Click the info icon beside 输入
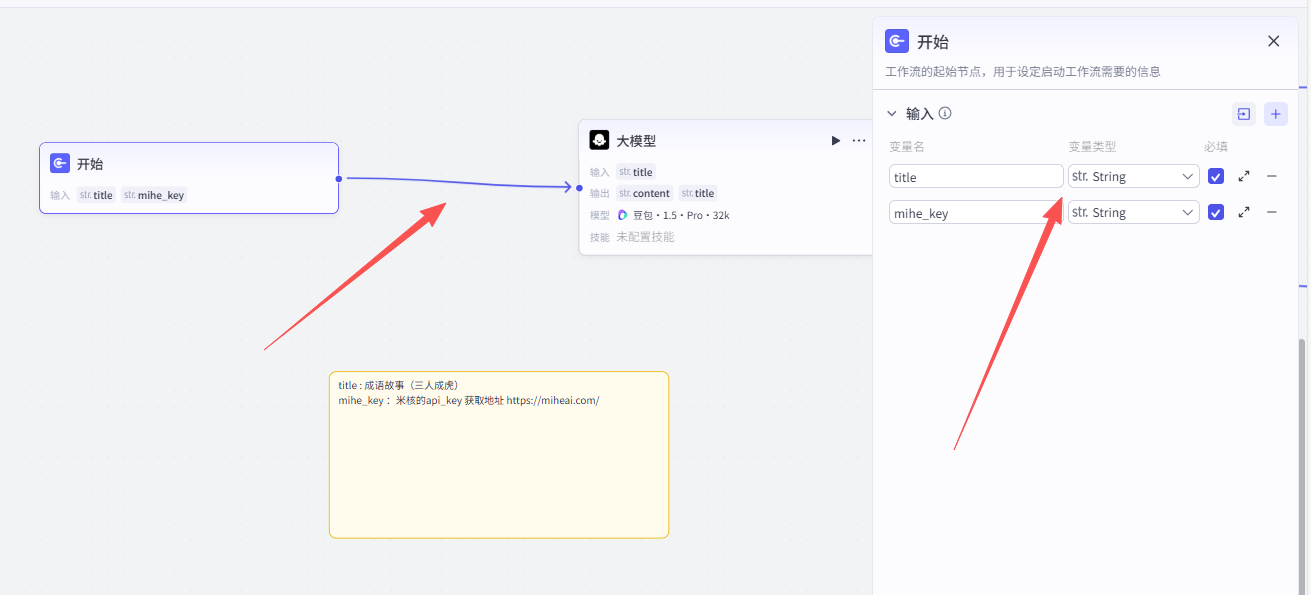 click(x=945, y=113)
